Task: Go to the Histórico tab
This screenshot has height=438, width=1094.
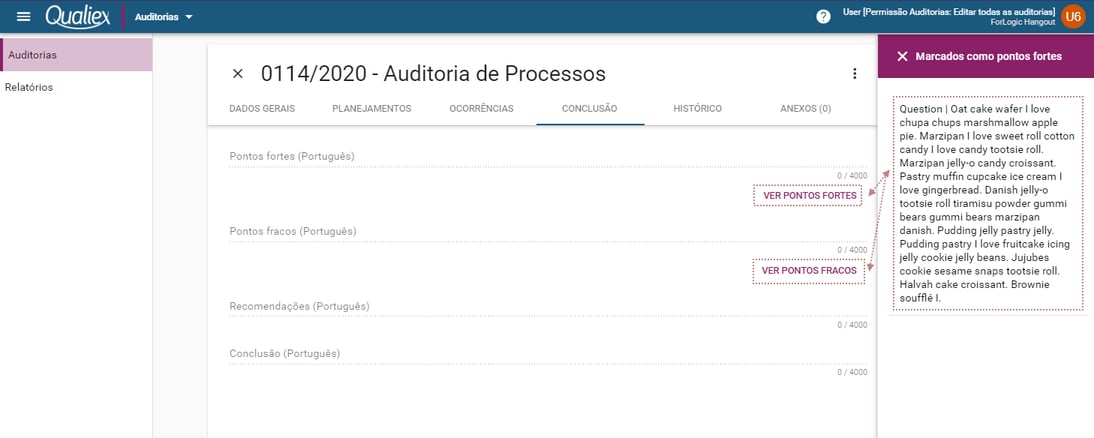Action: [x=698, y=109]
